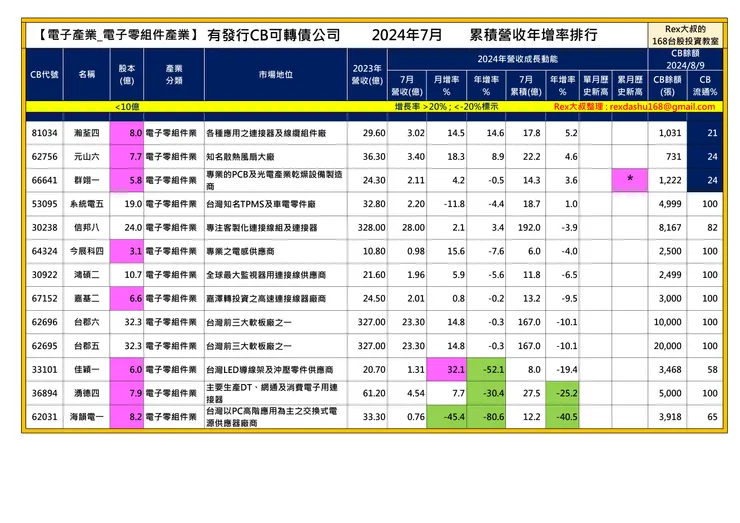Click the CB balance value 10,000
This screenshot has height=523, width=740.
[667, 322]
